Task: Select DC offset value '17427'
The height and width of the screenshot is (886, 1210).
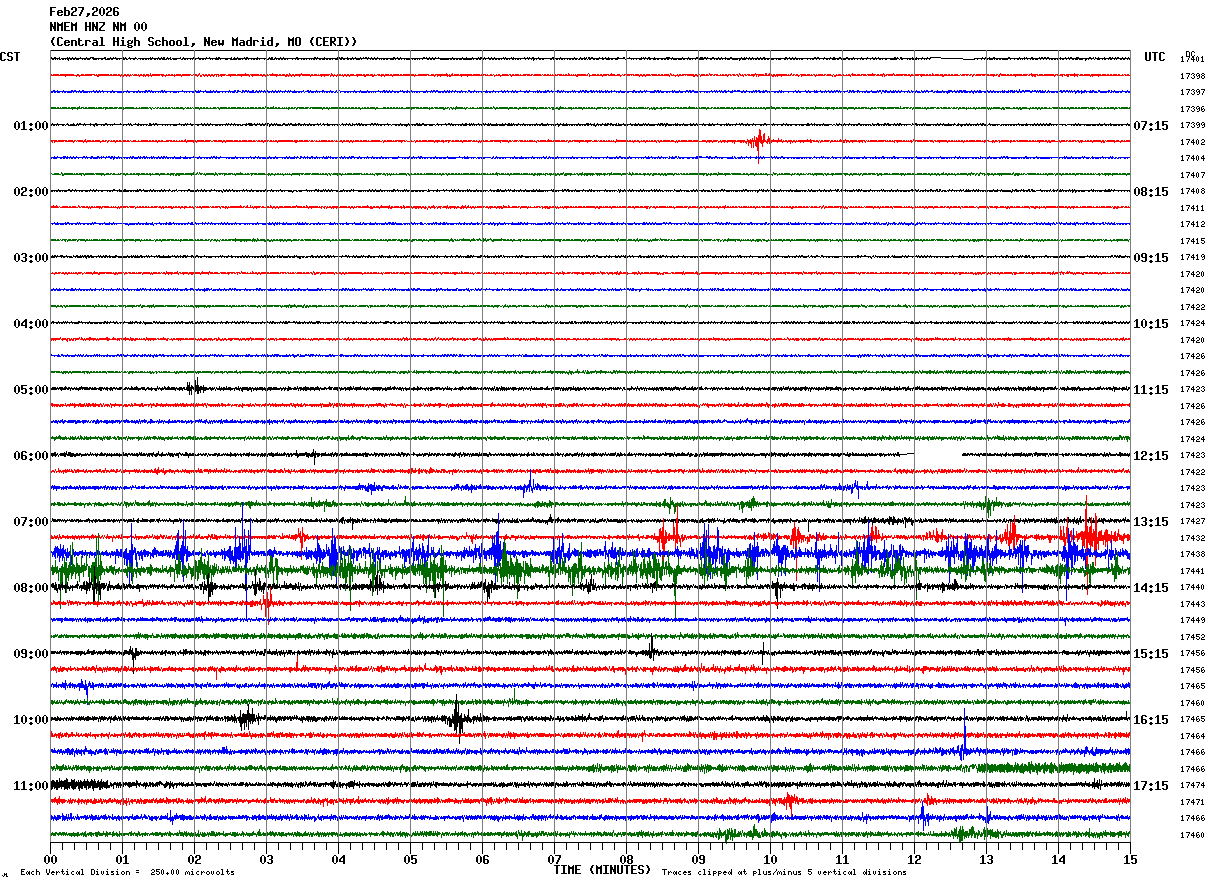Action: coord(1192,522)
